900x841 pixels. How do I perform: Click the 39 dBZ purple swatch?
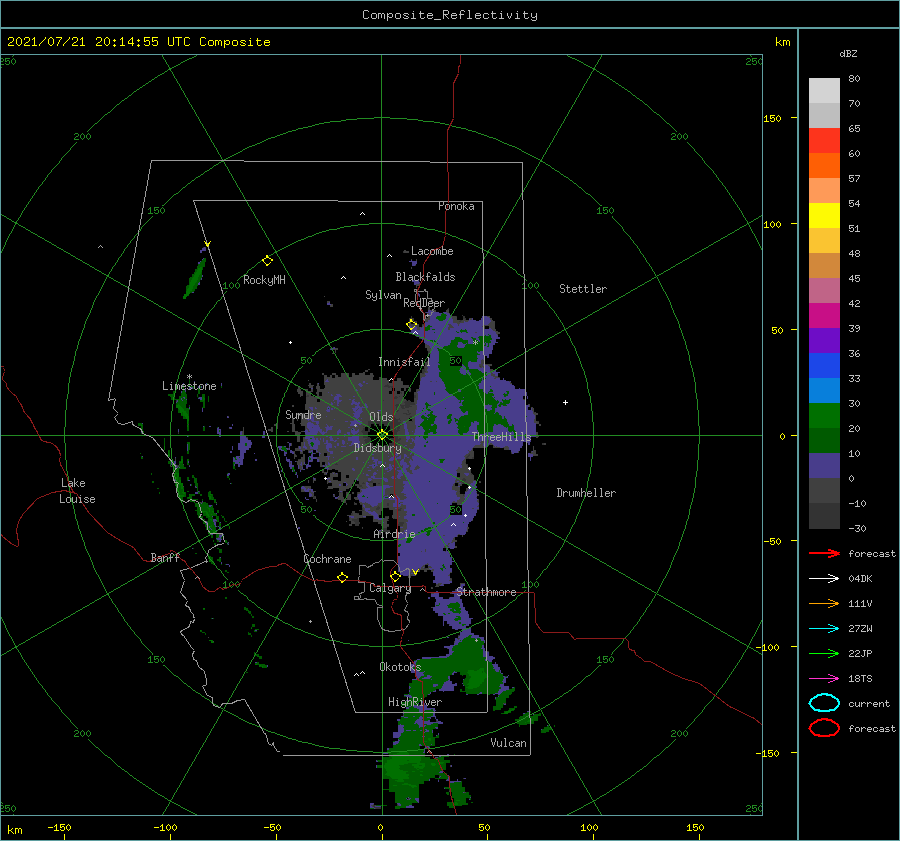[x=824, y=340]
